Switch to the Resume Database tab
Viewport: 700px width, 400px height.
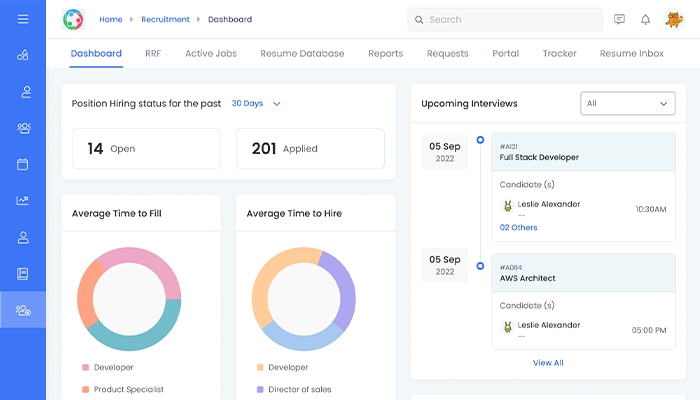[x=302, y=54]
